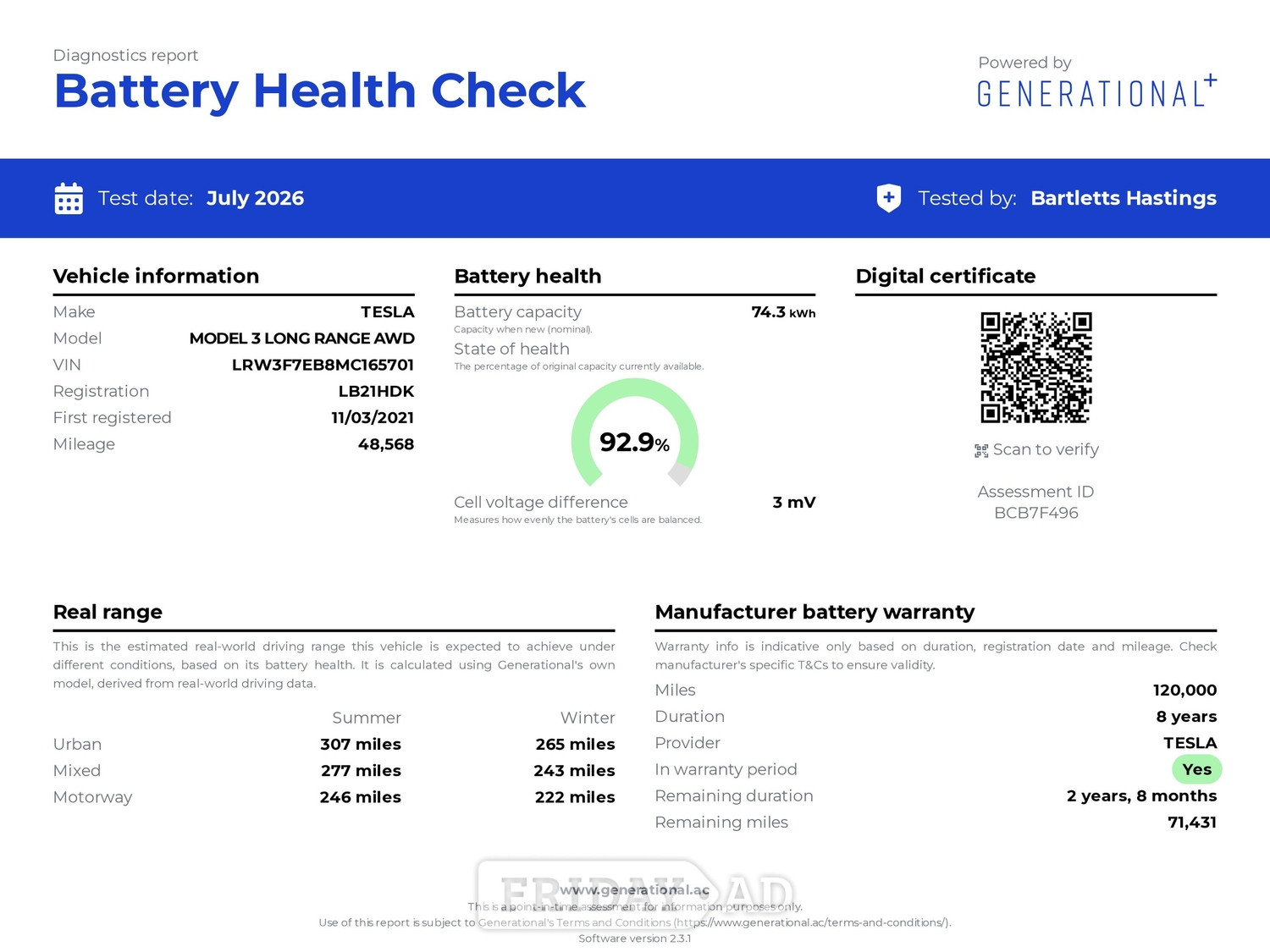
Task: Click the "Scan to verify" text
Action: (1046, 450)
